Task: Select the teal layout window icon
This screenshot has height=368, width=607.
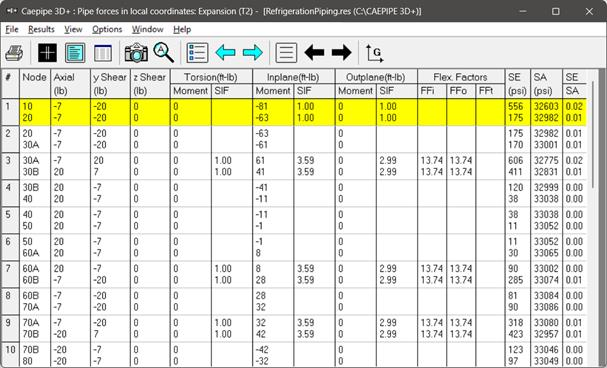Action: 75,53
